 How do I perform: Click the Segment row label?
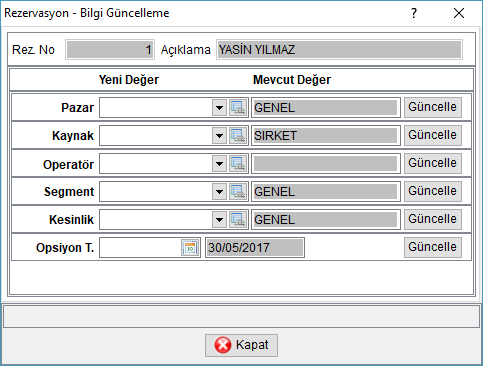[69, 192]
